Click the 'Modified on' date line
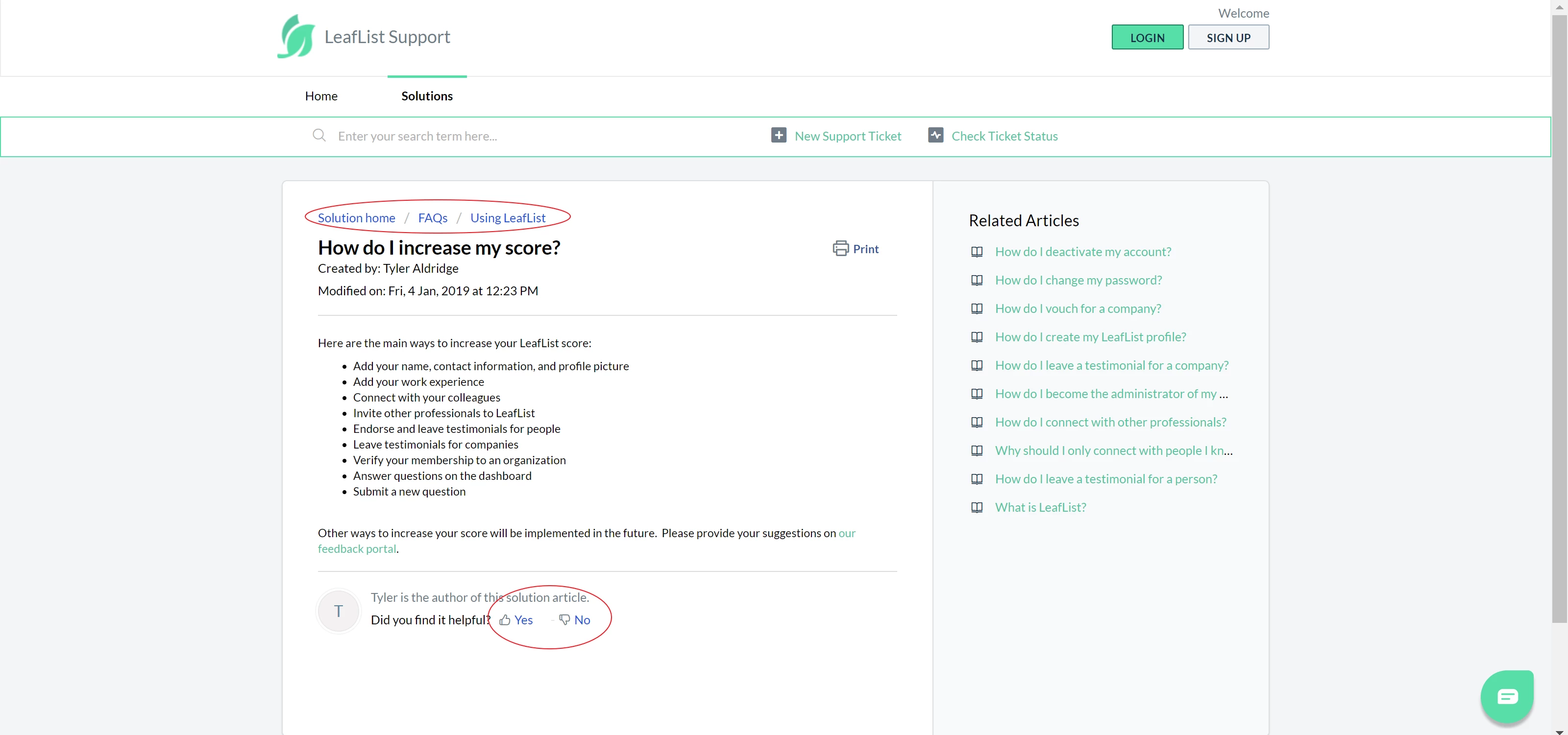 pos(428,291)
